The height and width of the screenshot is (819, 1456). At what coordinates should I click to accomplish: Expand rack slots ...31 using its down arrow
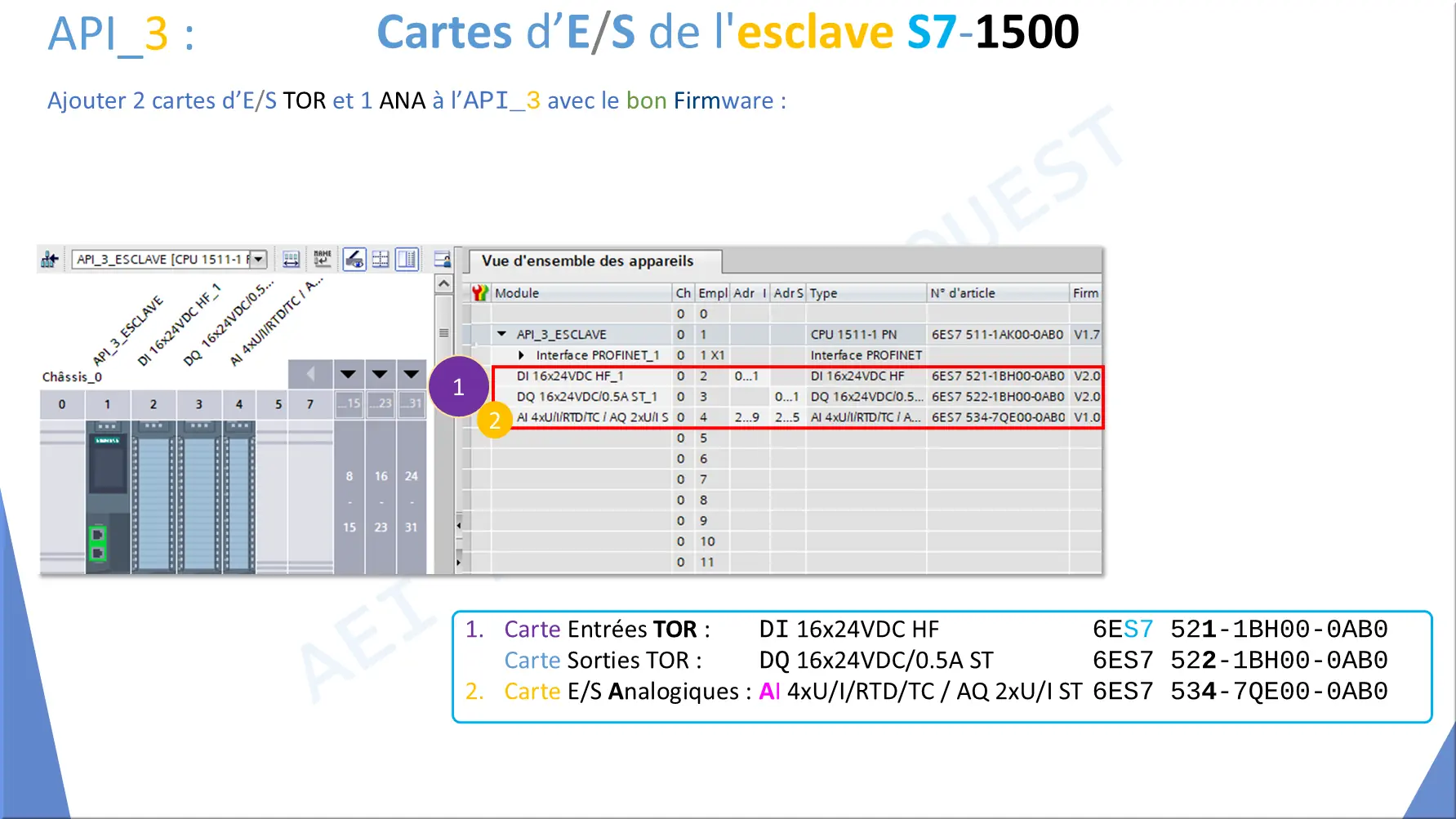(411, 375)
